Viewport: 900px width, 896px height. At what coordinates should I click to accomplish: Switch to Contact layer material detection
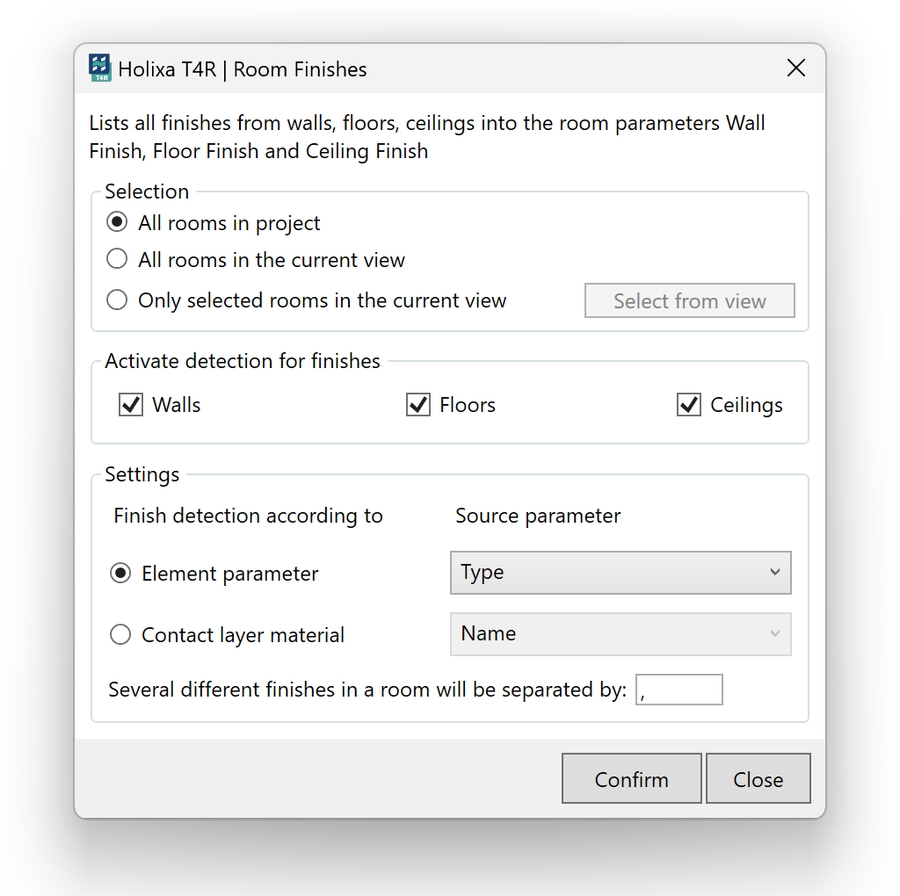[x=121, y=634]
